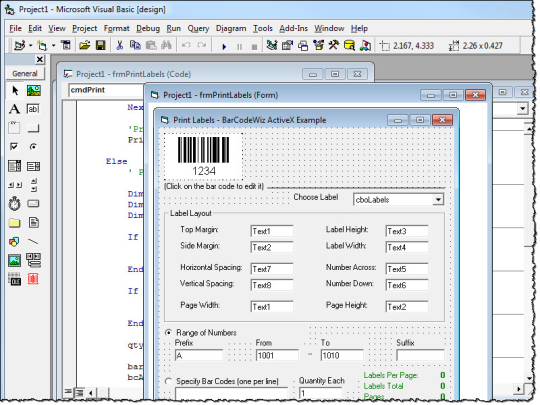
Task: Select the TextBox tool in toolbox
Action: [x=33, y=109]
